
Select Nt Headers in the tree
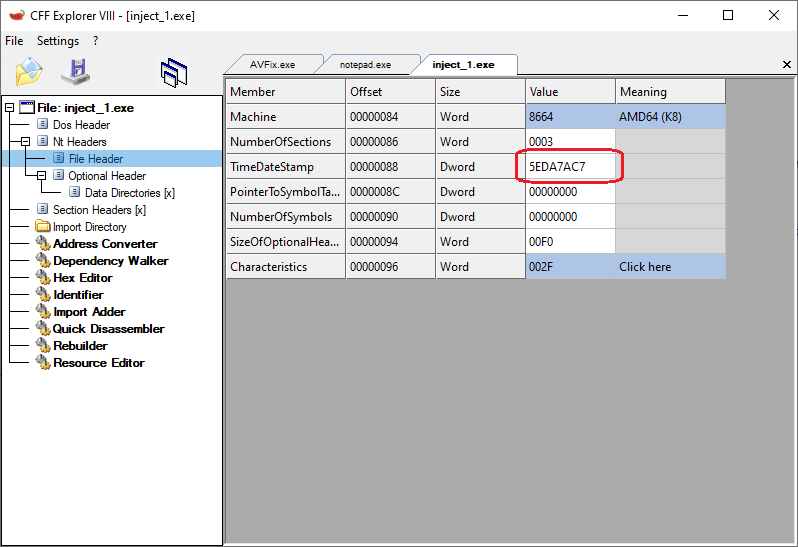click(x=79, y=141)
